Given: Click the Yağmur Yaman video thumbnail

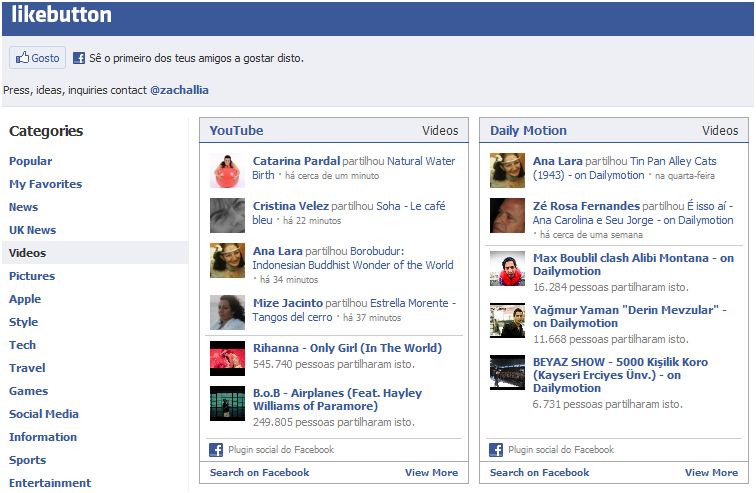Looking at the screenshot, I should (x=507, y=320).
